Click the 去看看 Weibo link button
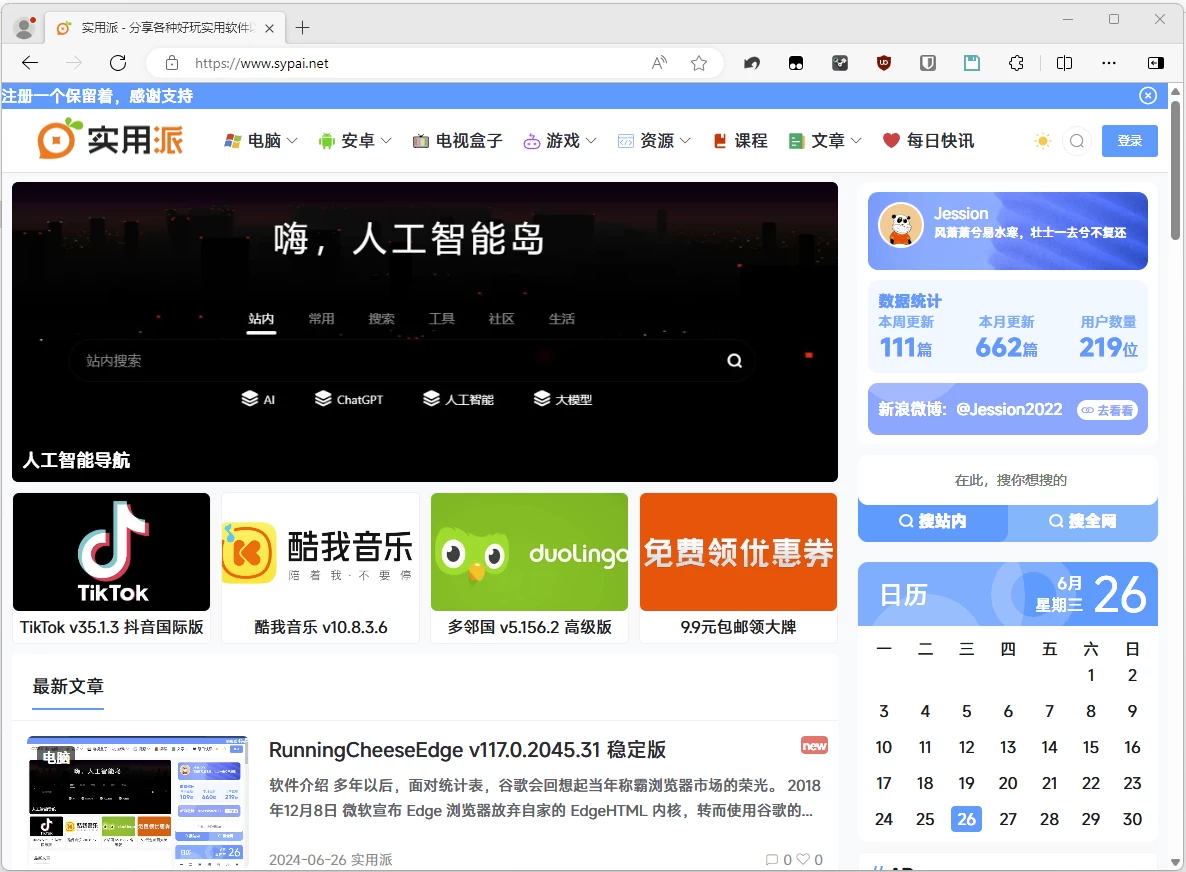 pos(1107,410)
